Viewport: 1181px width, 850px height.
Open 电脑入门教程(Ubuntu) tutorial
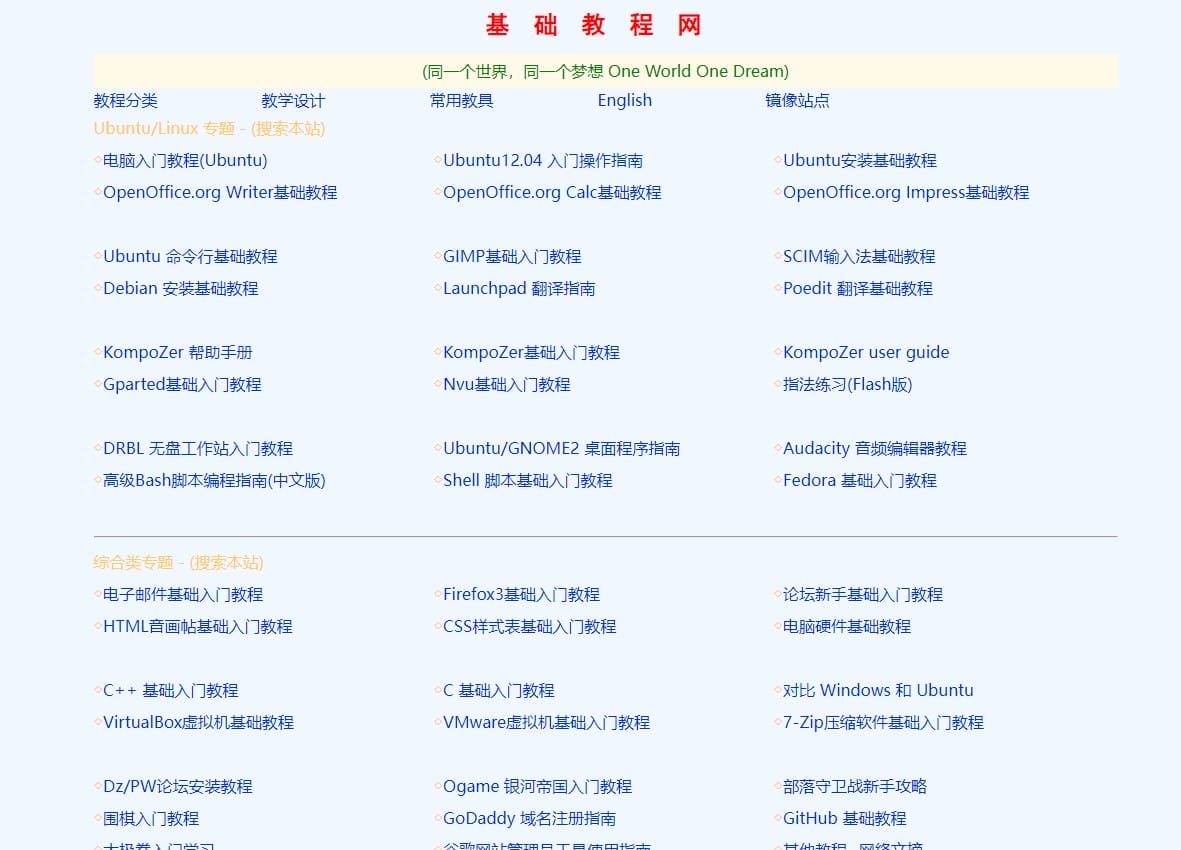coord(185,160)
